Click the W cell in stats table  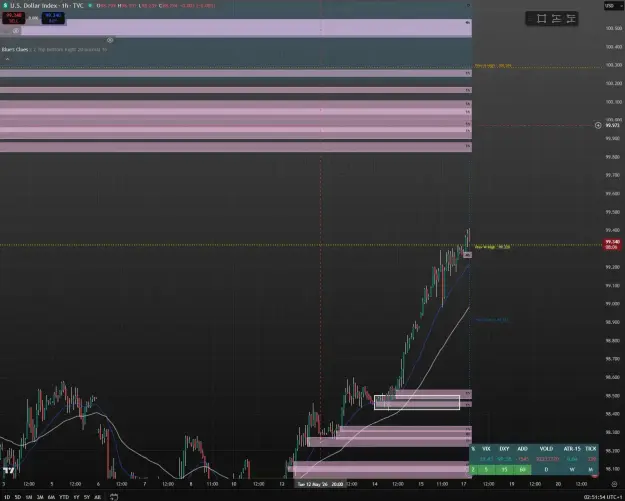point(572,470)
